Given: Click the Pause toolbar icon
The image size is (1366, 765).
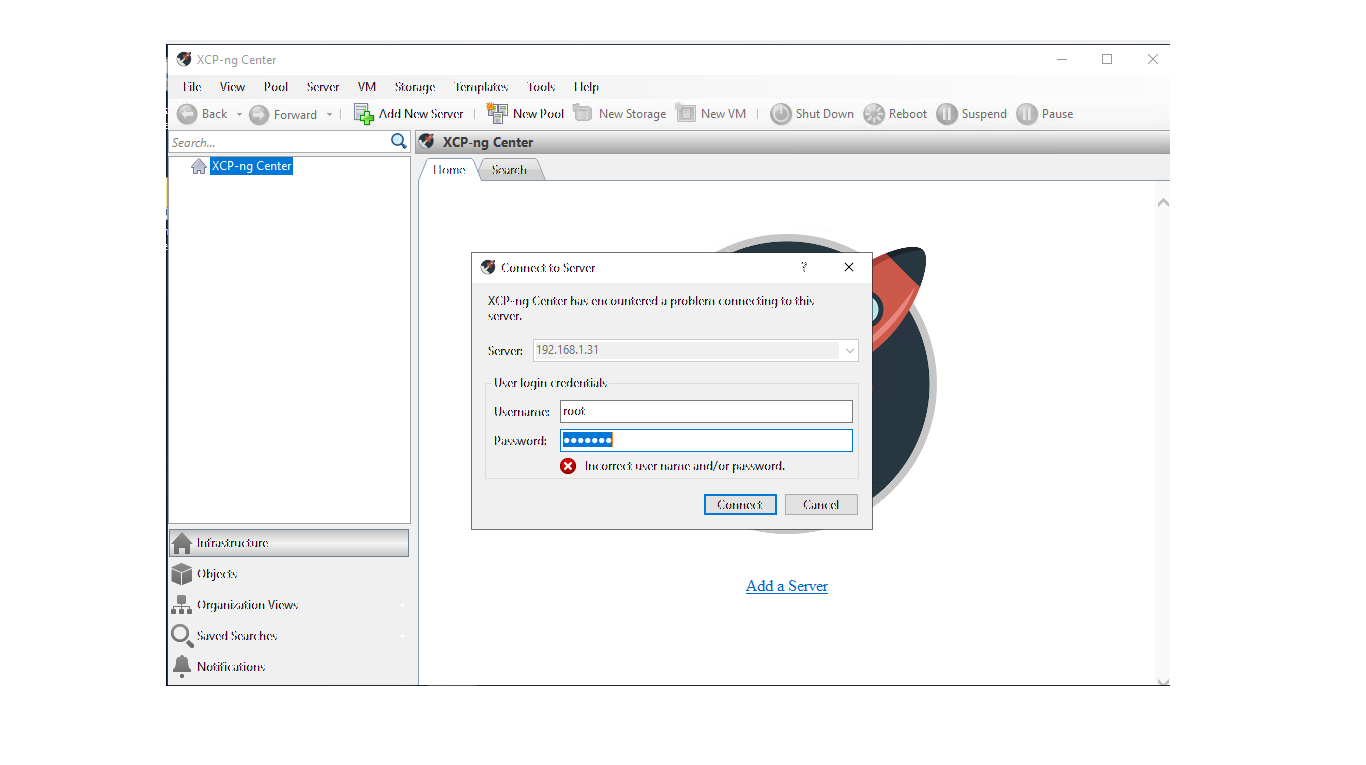Looking at the screenshot, I should click(1027, 114).
